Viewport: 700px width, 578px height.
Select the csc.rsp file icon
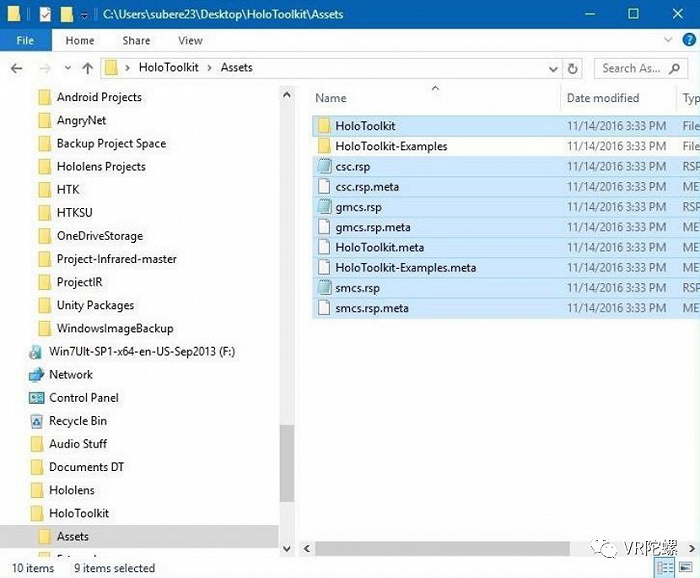click(x=323, y=167)
